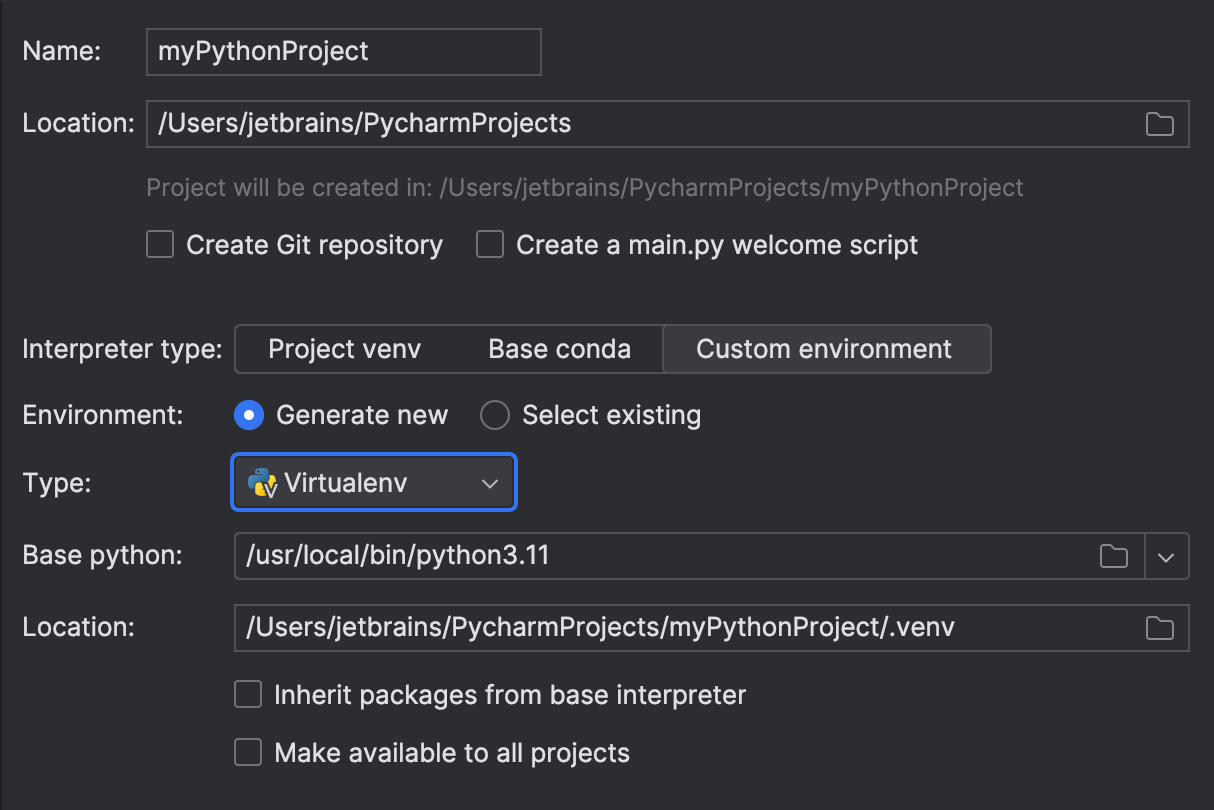The height and width of the screenshot is (810, 1214).
Task: Select the Select existing radio button
Action: 494,415
